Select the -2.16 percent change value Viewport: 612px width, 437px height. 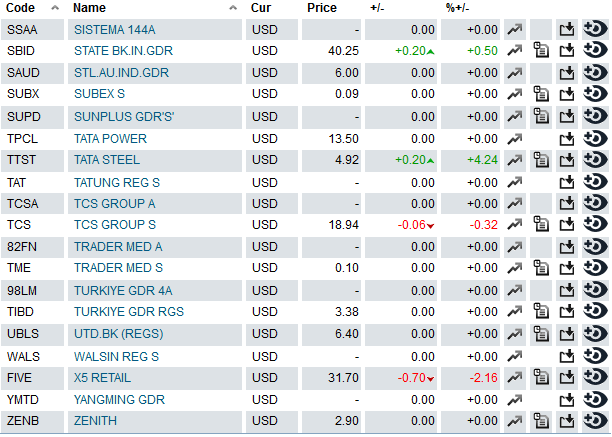click(484, 378)
